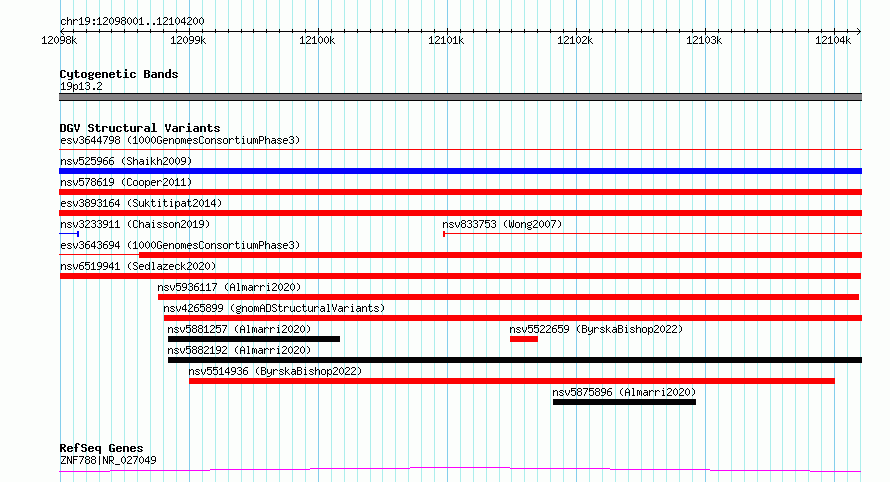The width and height of the screenshot is (890, 482).
Task: Click the 12104k ruler tick label
Action: tap(833, 40)
